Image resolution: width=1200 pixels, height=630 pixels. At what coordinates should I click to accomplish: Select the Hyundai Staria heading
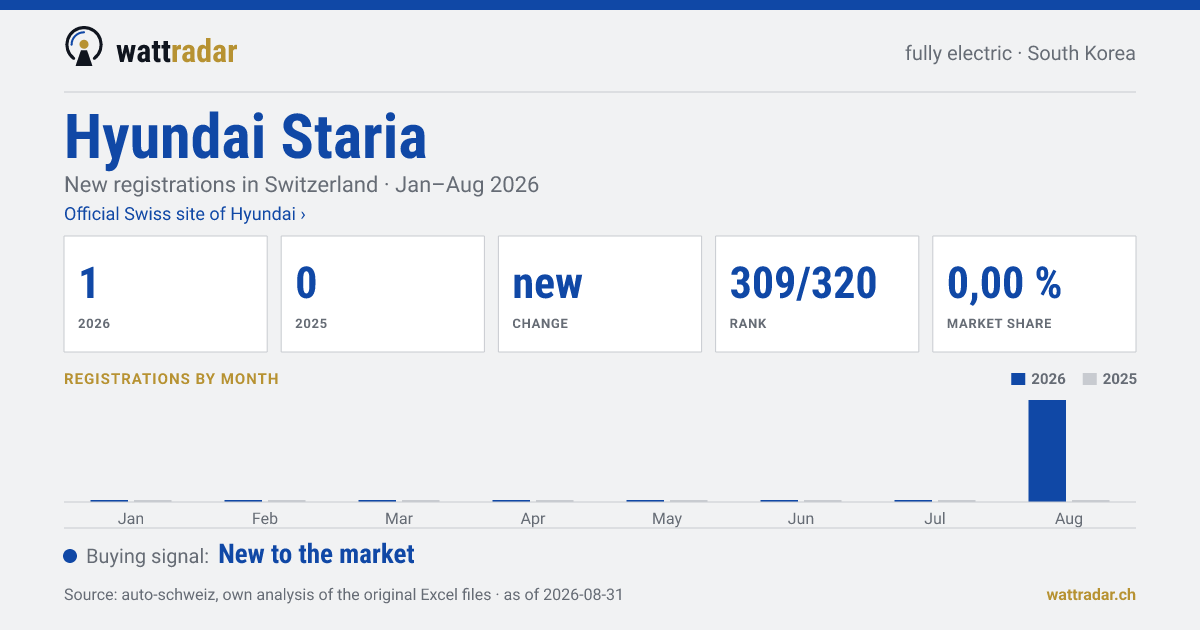click(246, 136)
